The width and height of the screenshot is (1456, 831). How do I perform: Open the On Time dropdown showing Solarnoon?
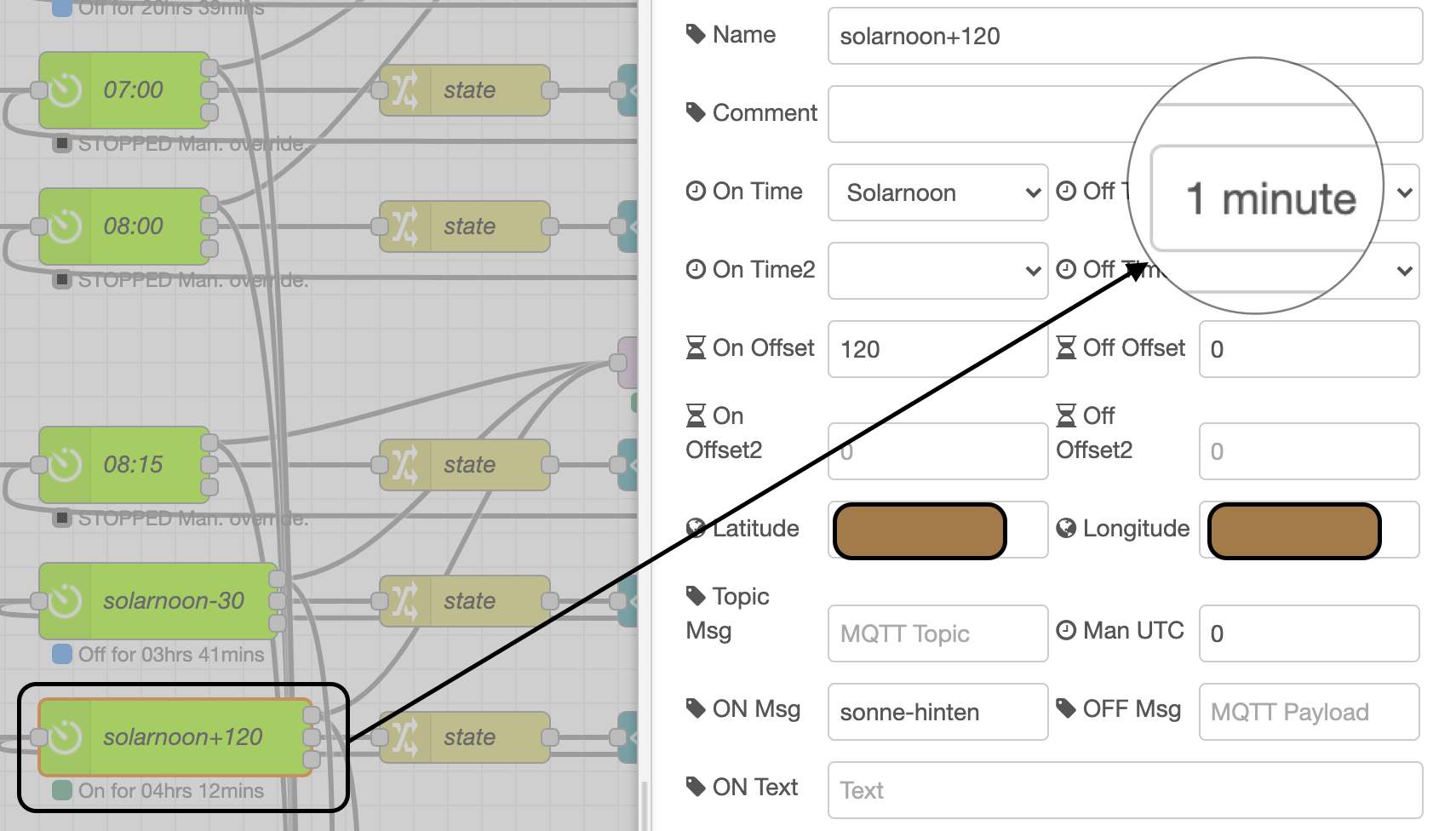(937, 192)
